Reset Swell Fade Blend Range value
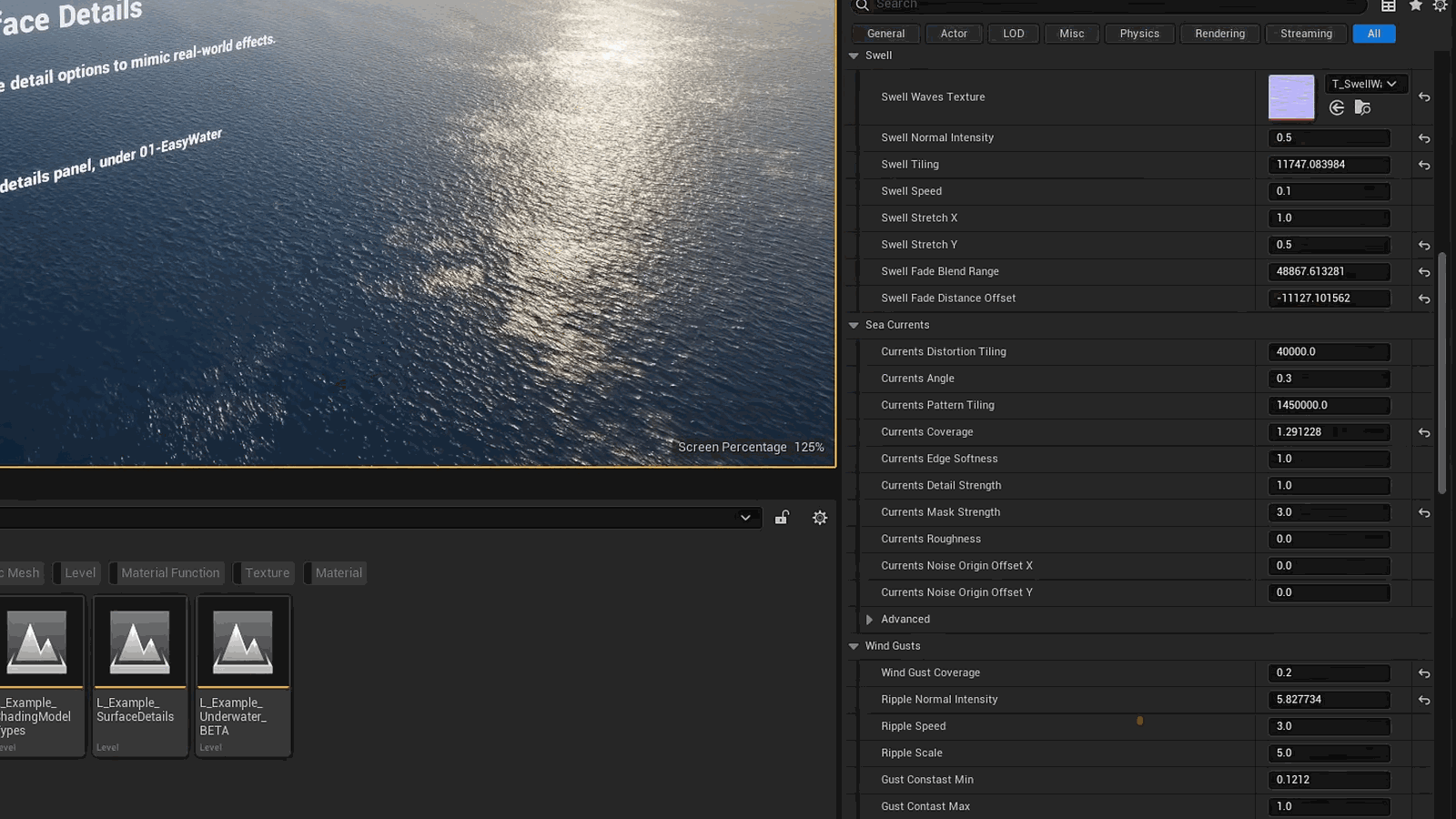This screenshot has width=1456, height=819. pos(1424,272)
